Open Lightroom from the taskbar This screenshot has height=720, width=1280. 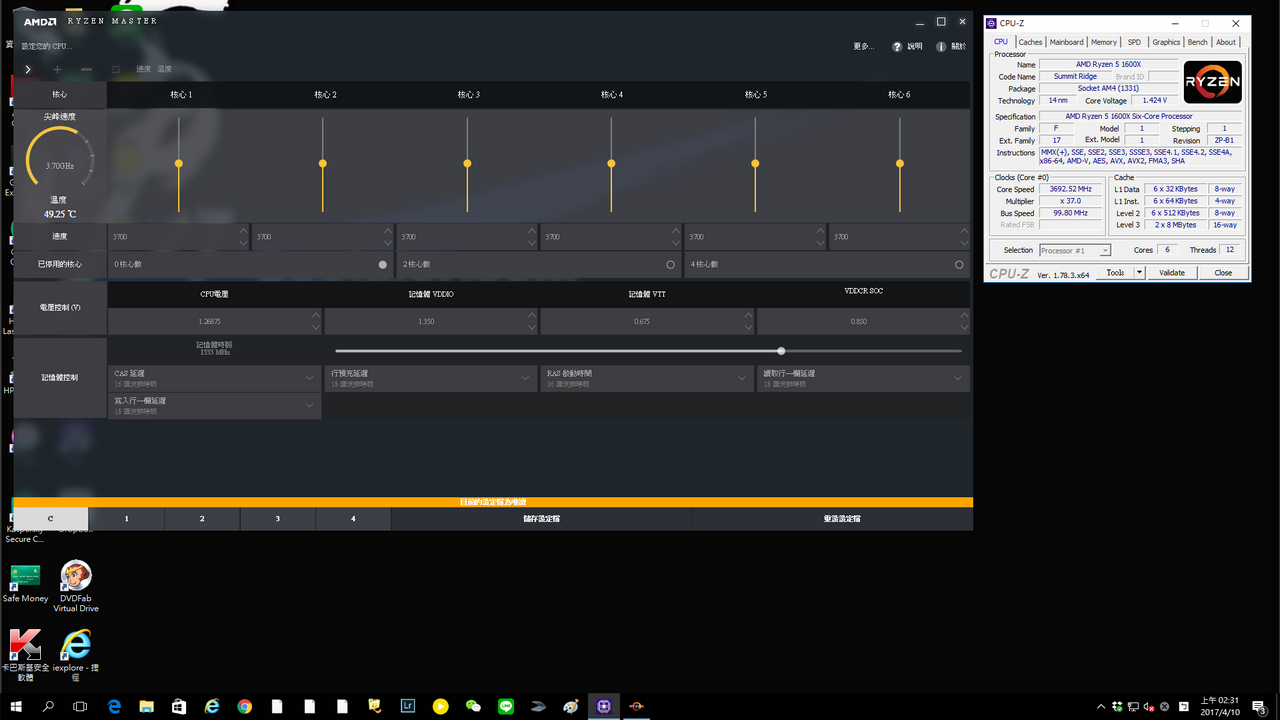point(407,706)
